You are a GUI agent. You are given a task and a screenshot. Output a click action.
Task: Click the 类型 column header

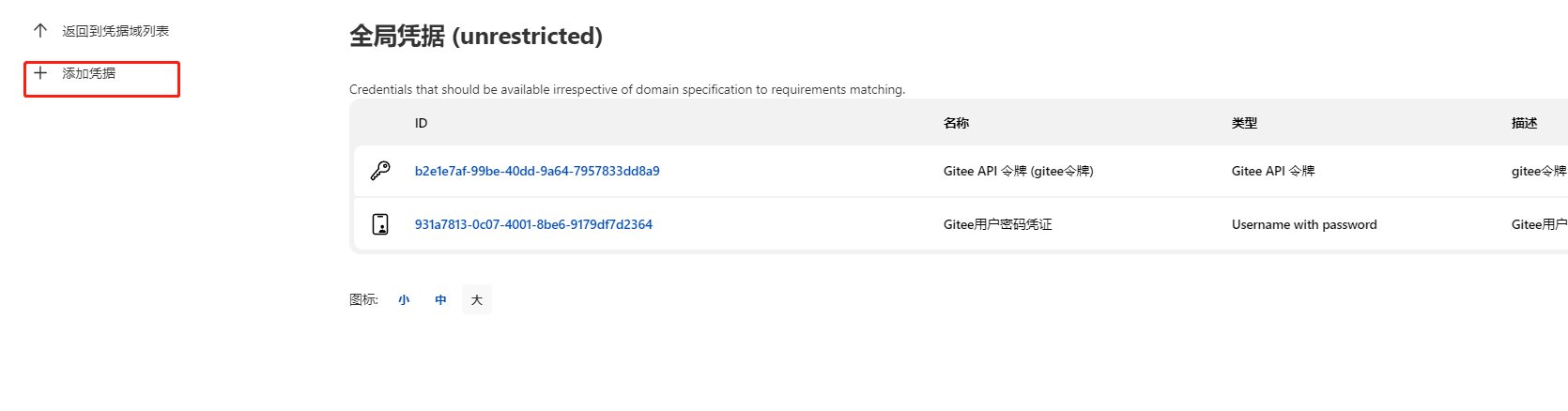tap(1244, 123)
